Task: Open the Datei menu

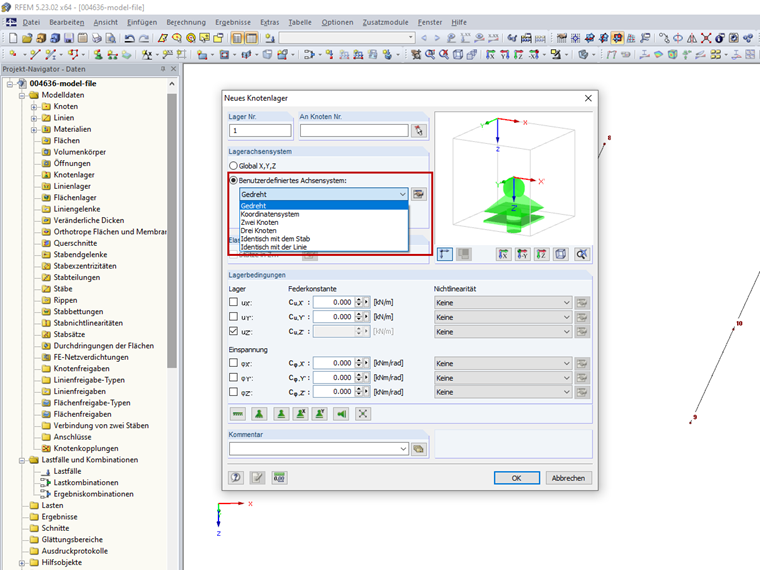Action: (x=31, y=22)
